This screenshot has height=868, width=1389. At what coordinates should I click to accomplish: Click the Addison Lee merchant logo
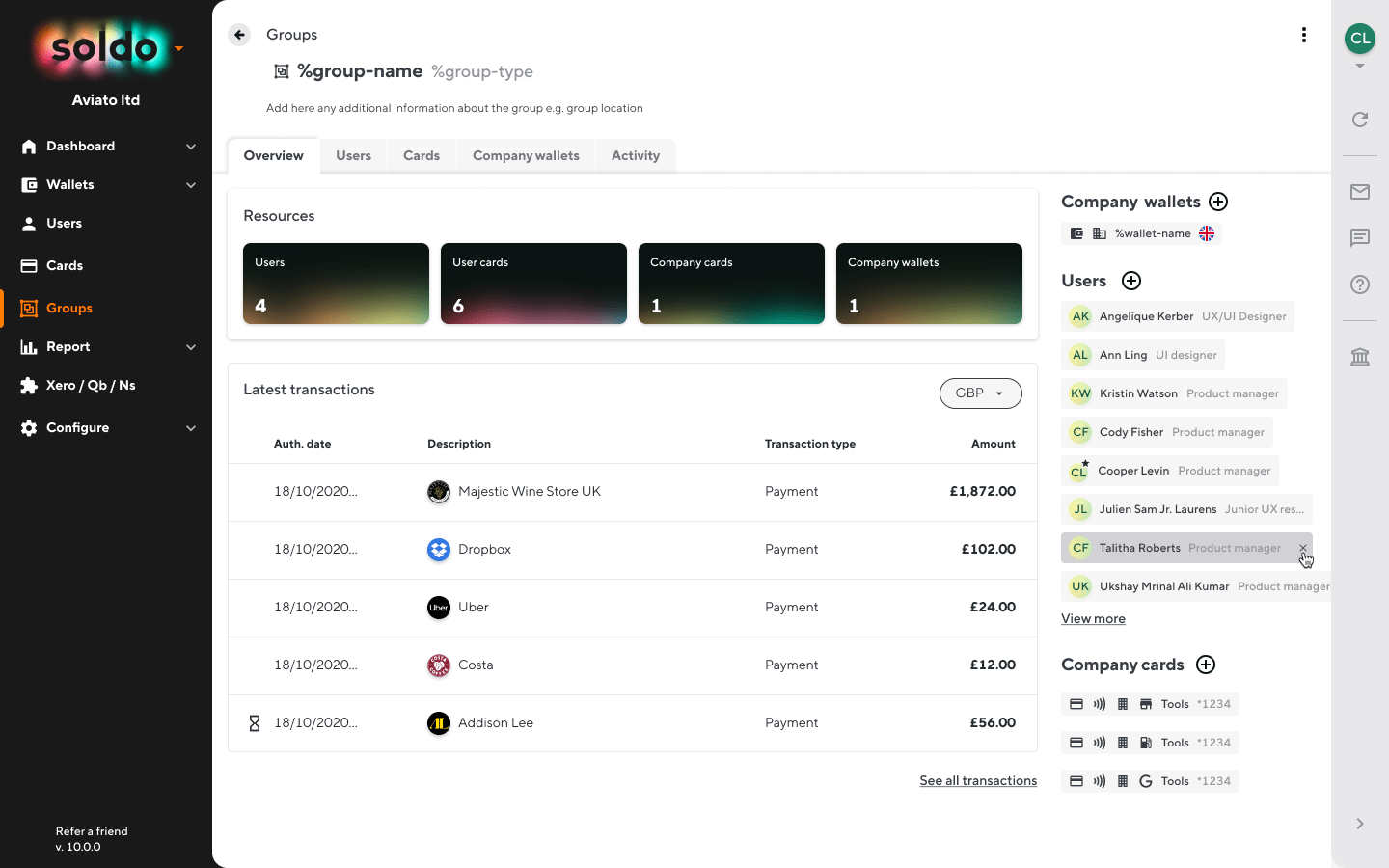pos(439,723)
